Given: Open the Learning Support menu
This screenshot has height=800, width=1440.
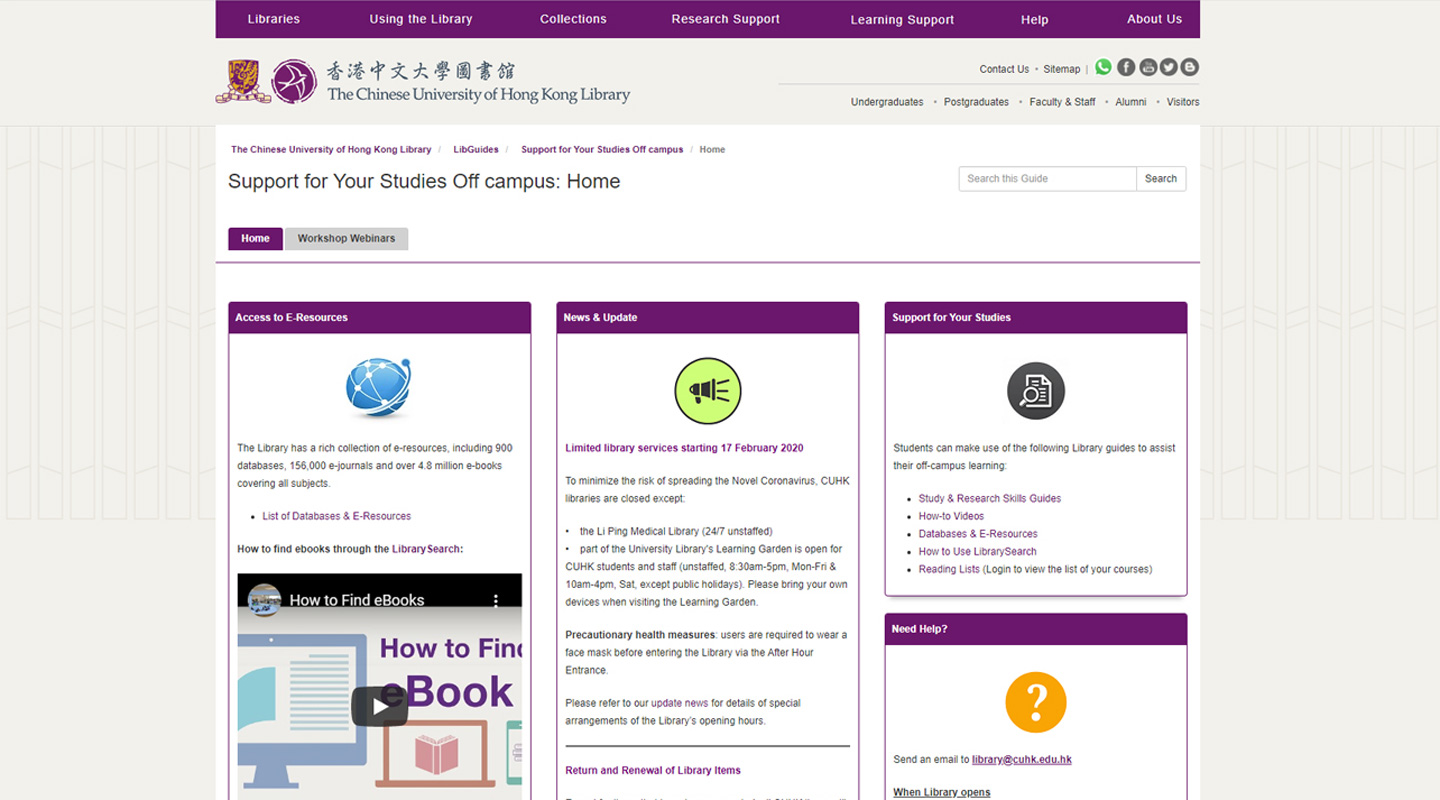Looking at the screenshot, I should [902, 19].
